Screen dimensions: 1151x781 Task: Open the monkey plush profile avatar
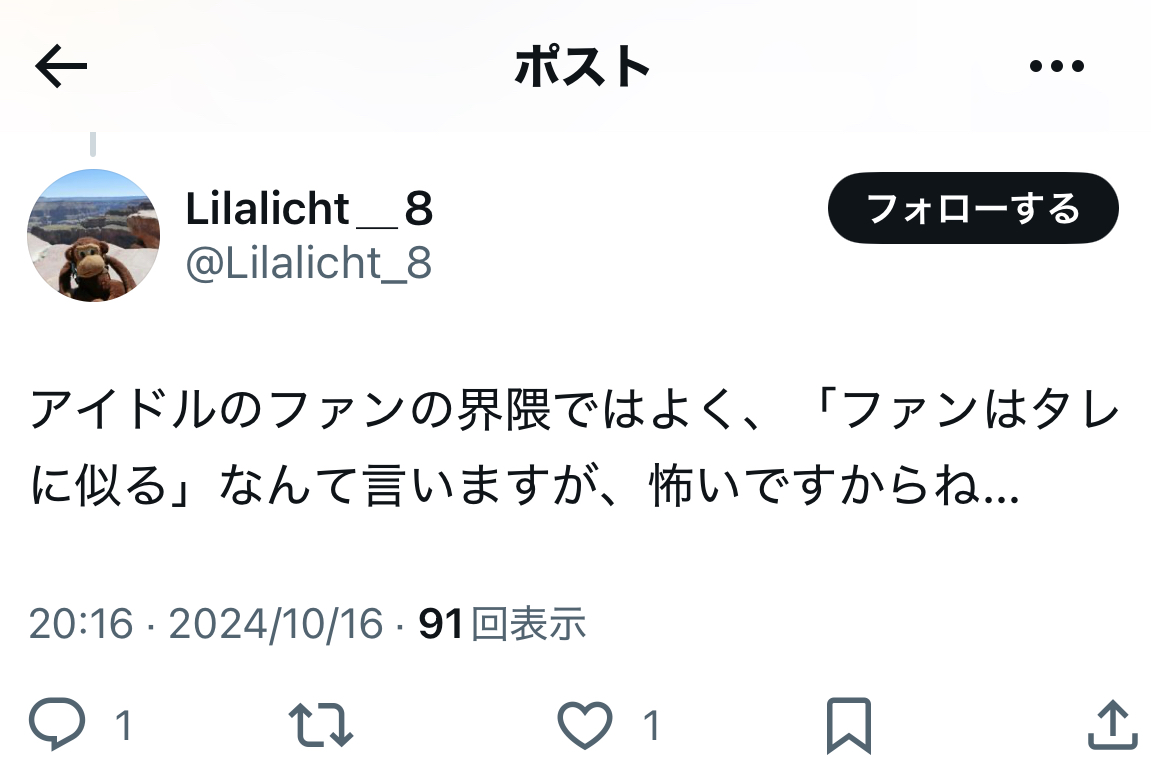(93, 235)
